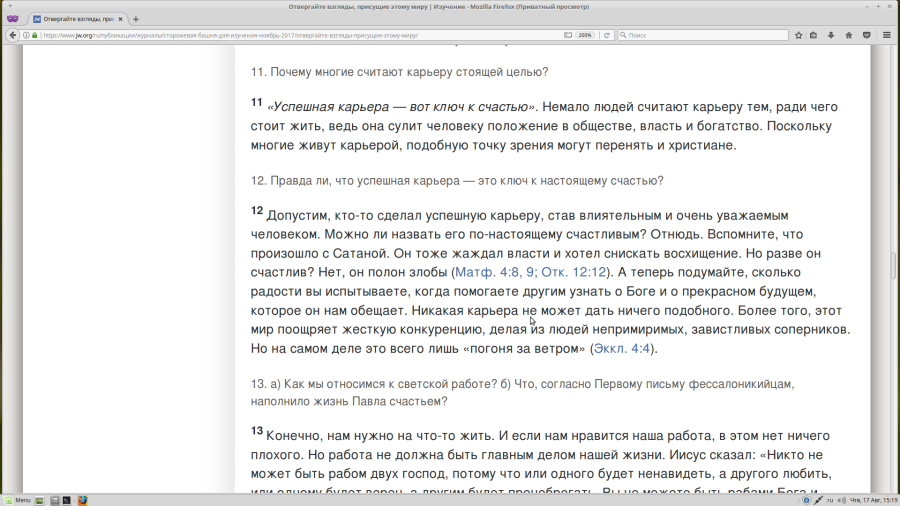Open the bookmarks library icon
The height and width of the screenshot is (506, 900).
tap(813, 35)
